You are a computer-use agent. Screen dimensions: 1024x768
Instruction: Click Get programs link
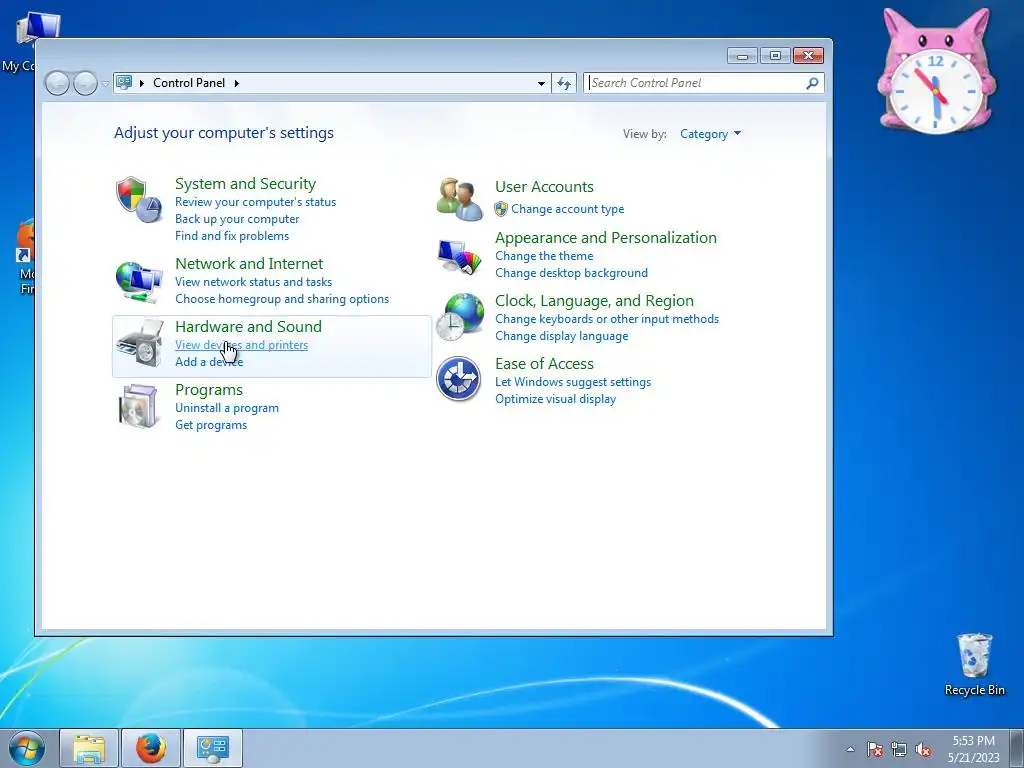211,425
